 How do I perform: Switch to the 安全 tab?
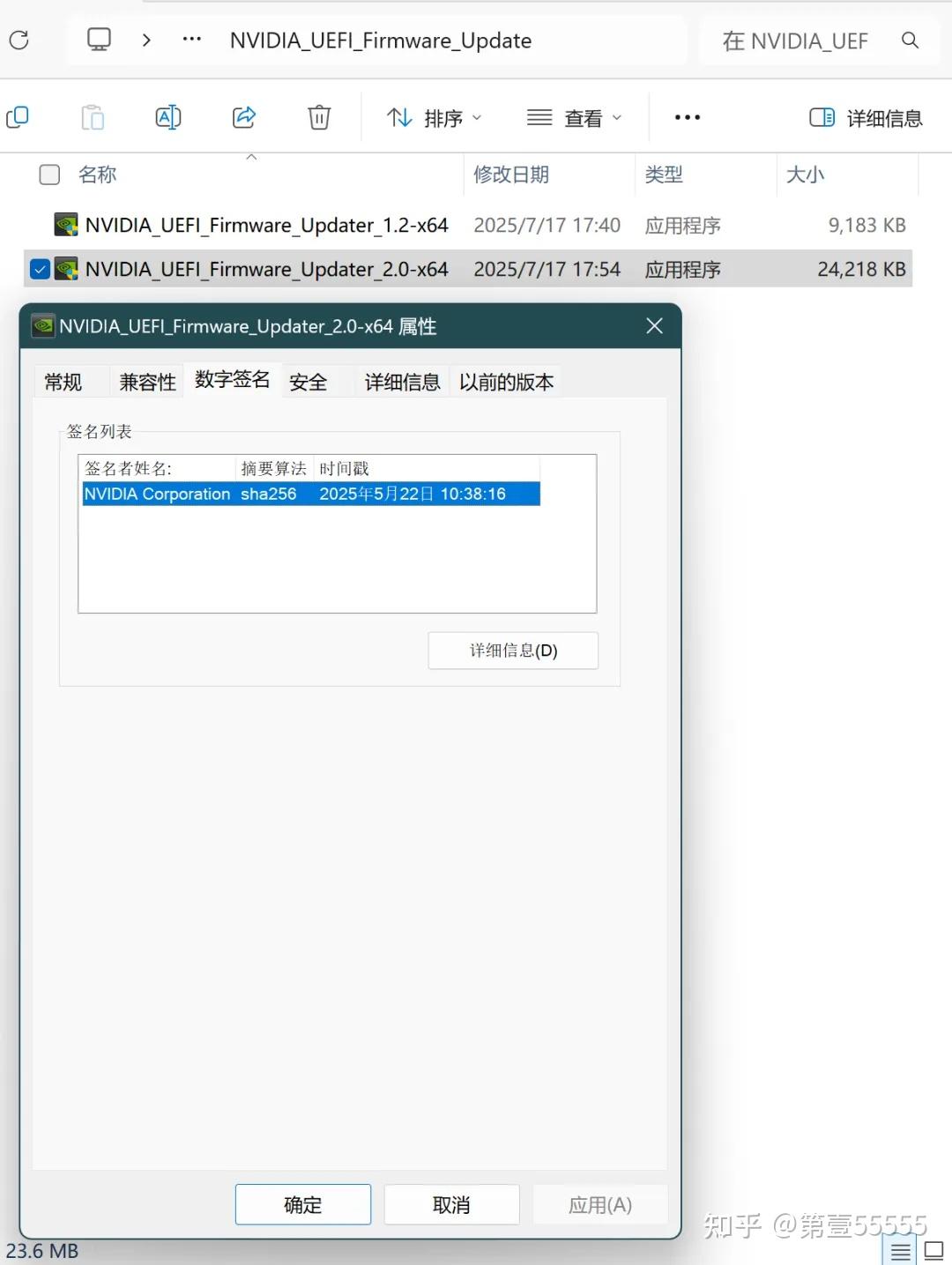tap(308, 382)
